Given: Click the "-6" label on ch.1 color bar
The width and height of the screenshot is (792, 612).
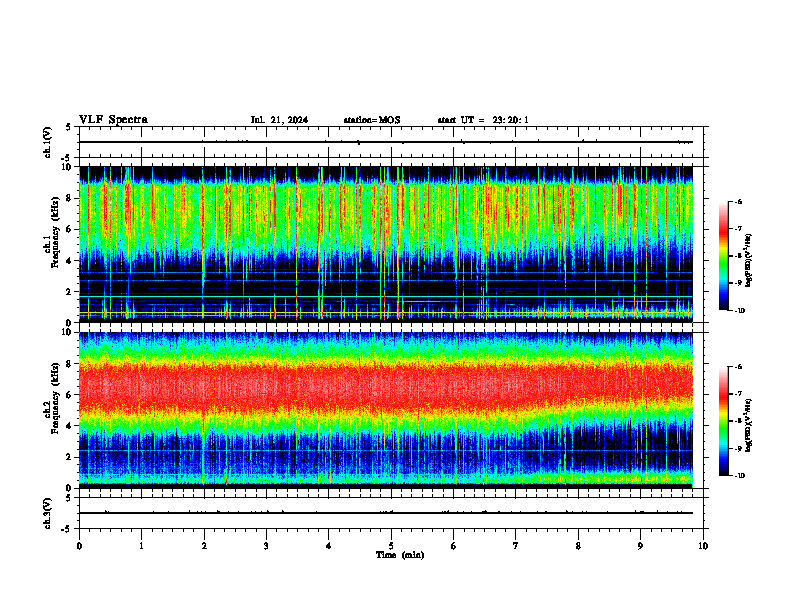Looking at the screenshot, I should click(738, 201).
